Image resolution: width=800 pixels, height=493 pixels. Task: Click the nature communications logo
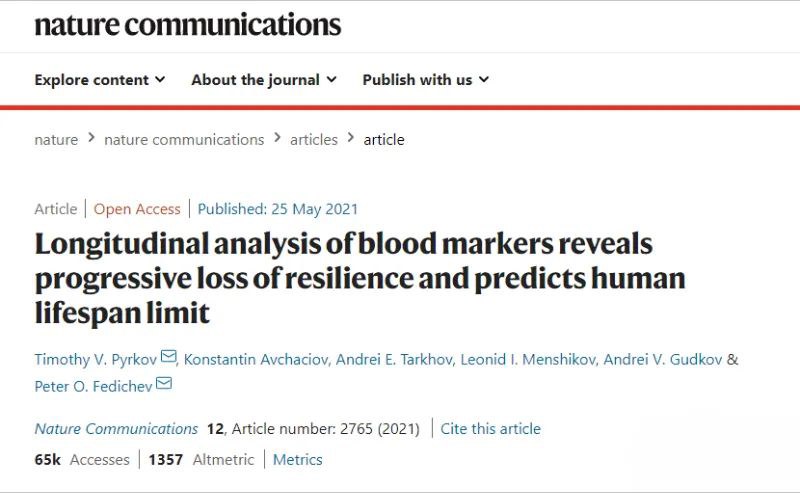(187, 25)
